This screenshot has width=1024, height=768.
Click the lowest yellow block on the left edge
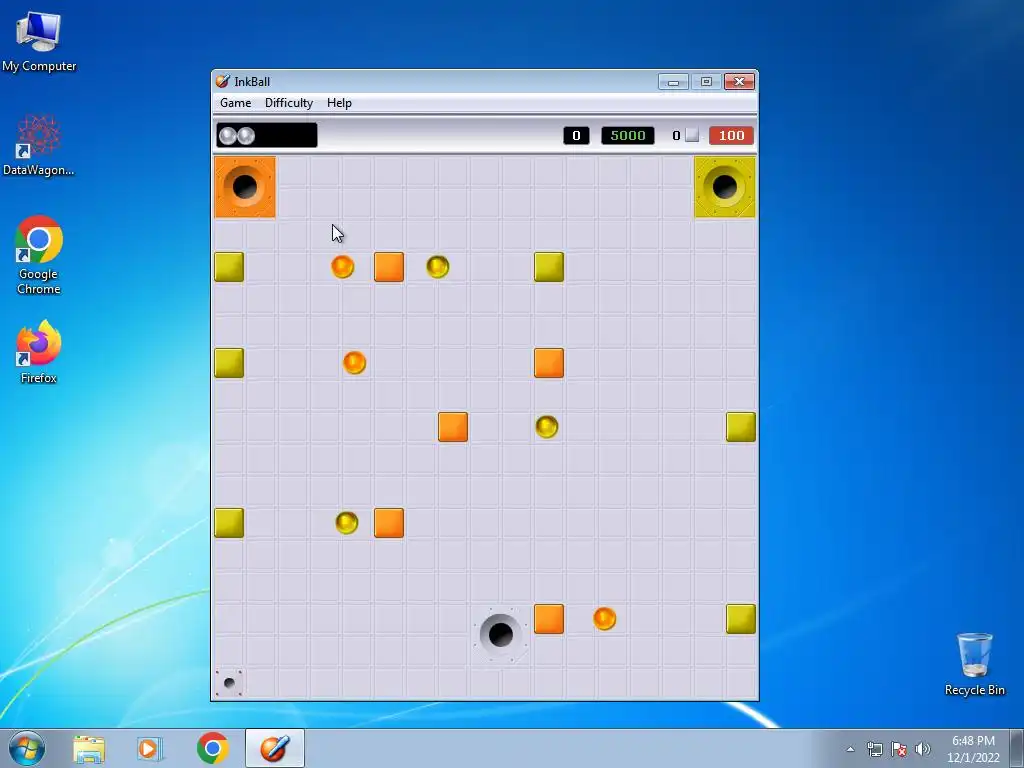tap(229, 523)
